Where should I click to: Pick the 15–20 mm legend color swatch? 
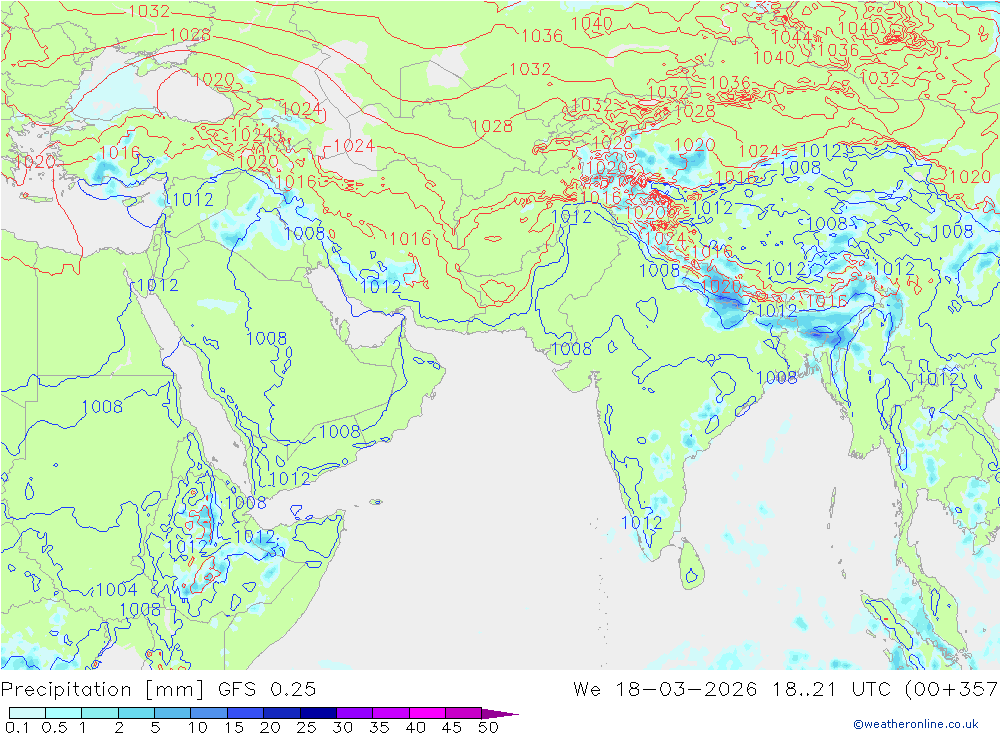point(246,713)
